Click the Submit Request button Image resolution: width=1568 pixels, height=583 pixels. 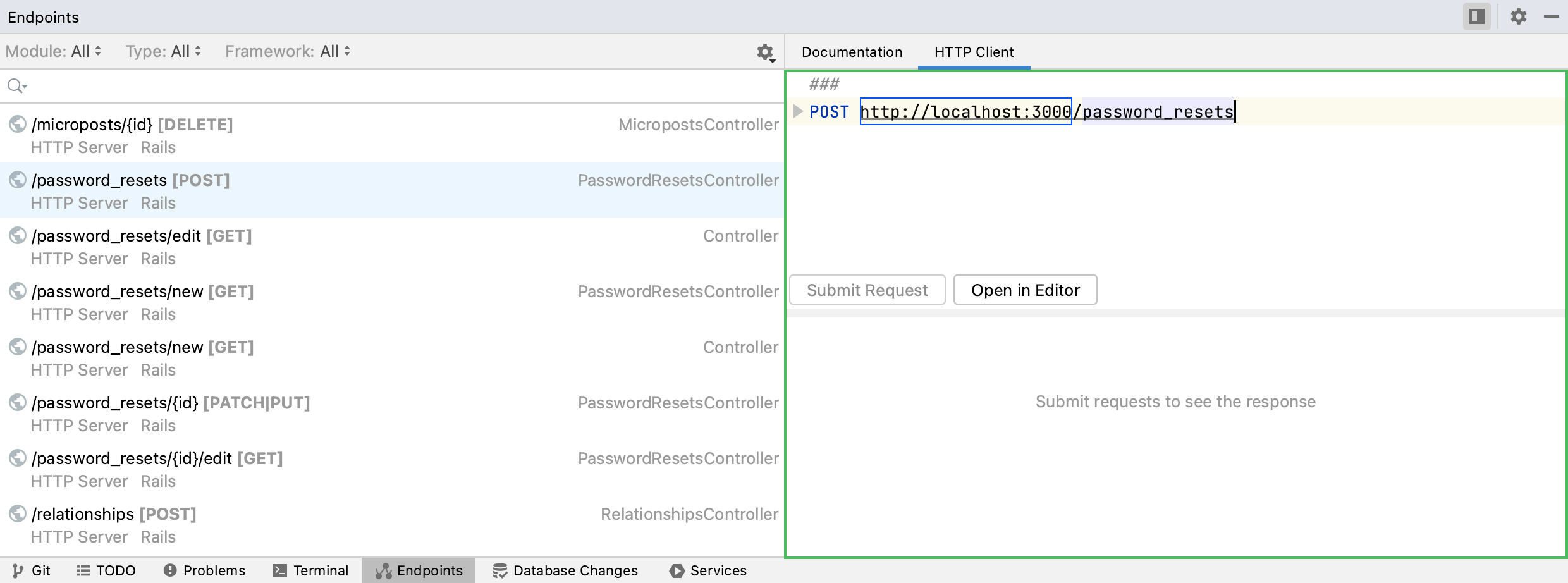867,290
